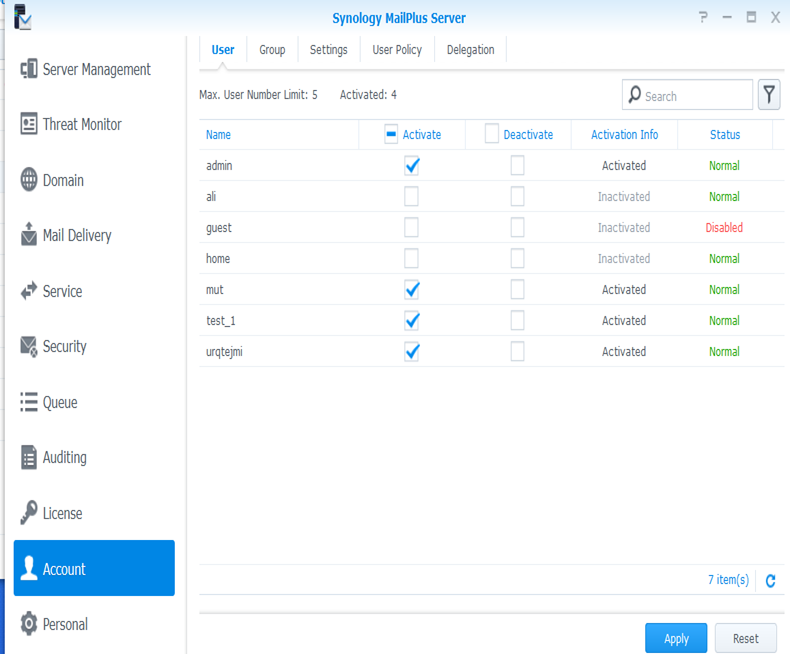Click the Reset button

(x=746, y=638)
